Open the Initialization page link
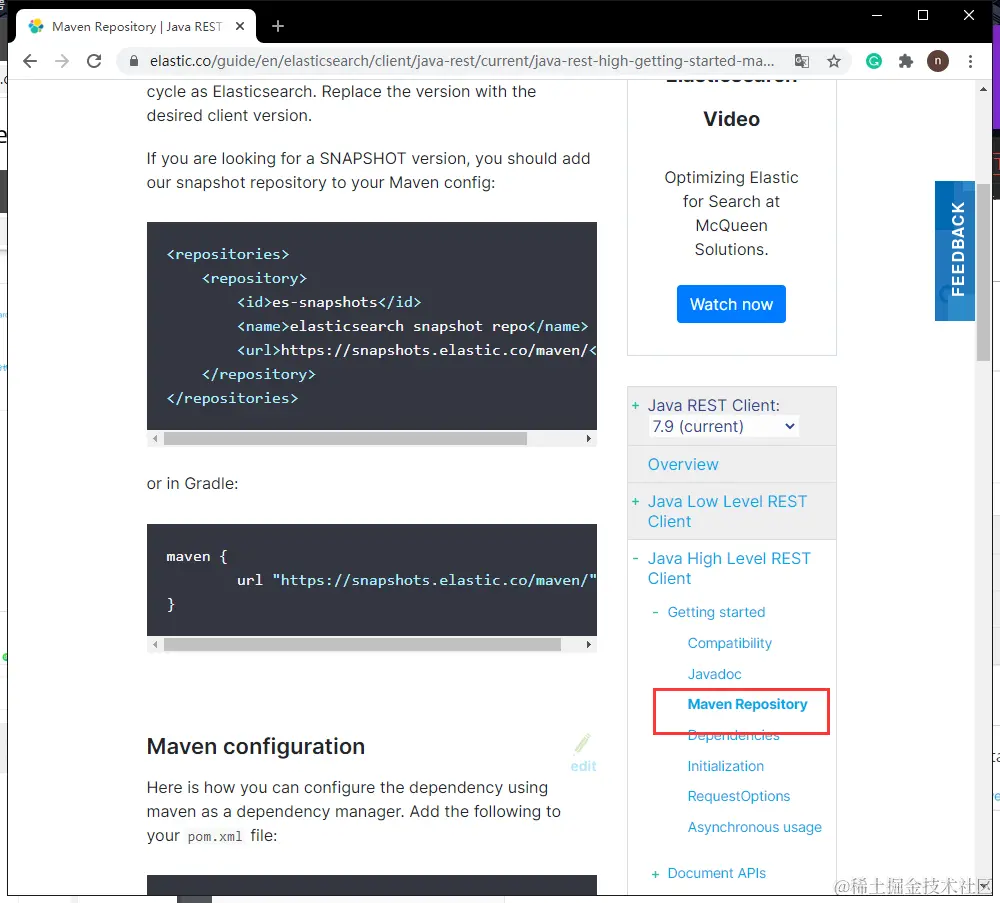Screen dimensions: 1000x903 [x=725, y=766]
